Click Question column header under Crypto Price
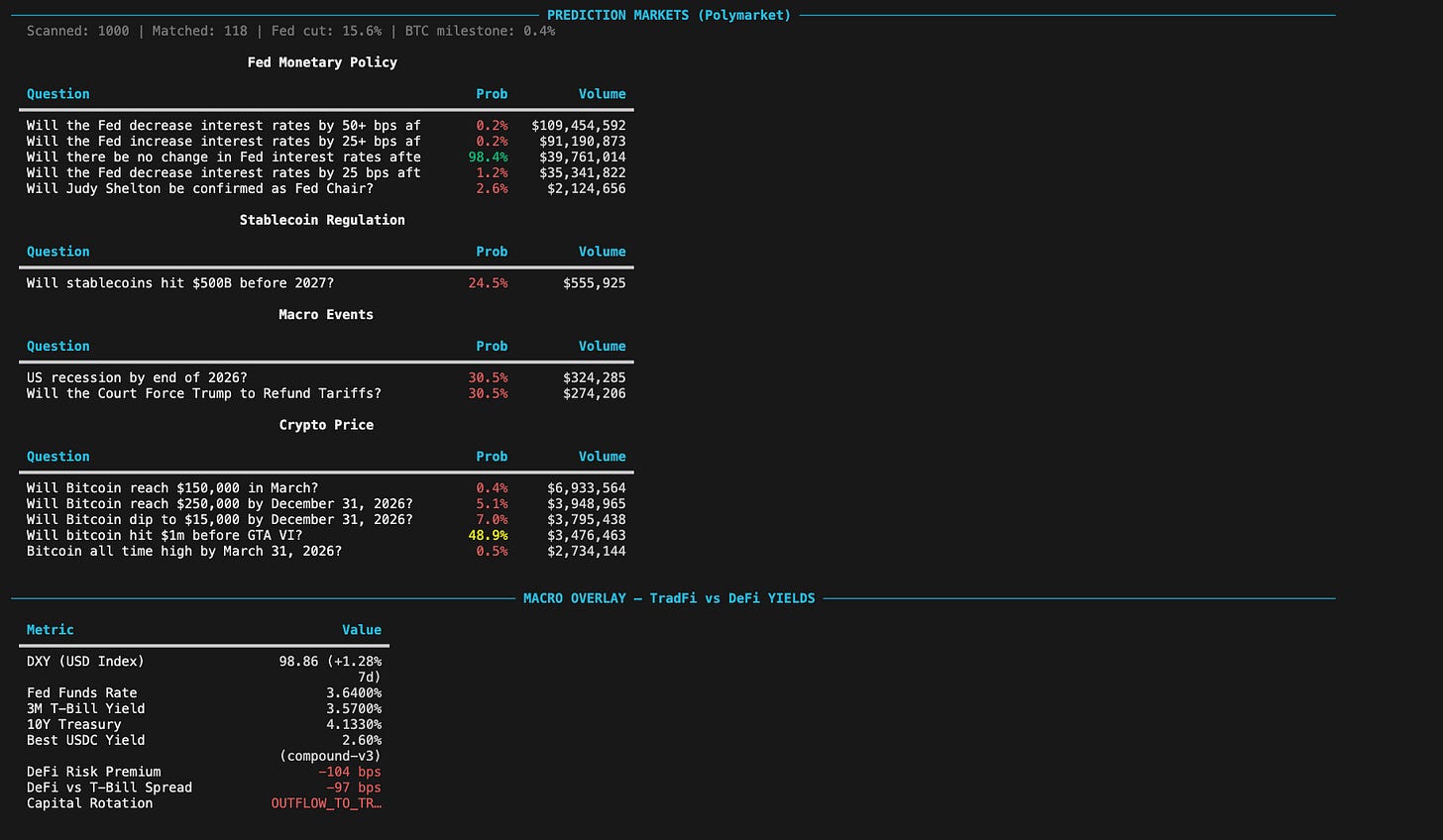This screenshot has height=840, width=1443. coord(57,457)
